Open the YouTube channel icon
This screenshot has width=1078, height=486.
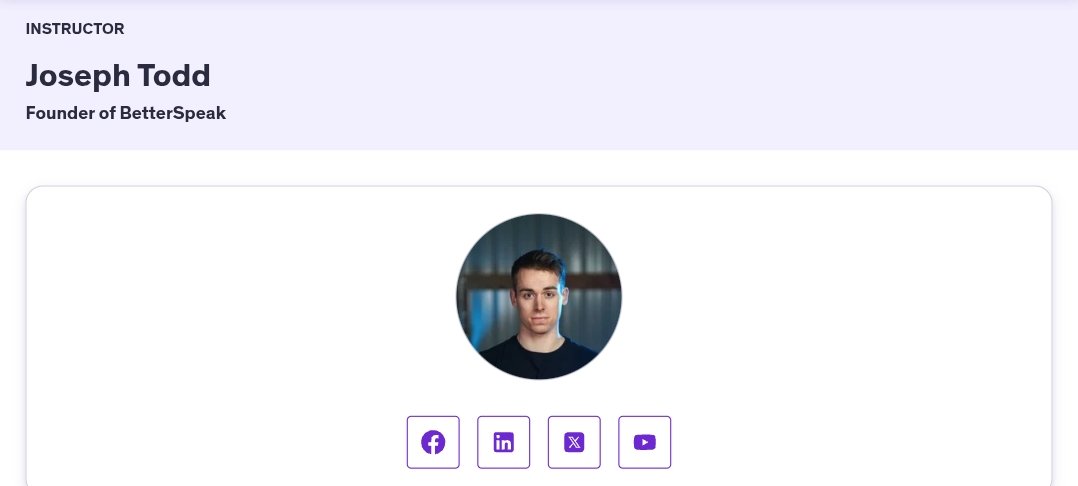[x=644, y=442]
